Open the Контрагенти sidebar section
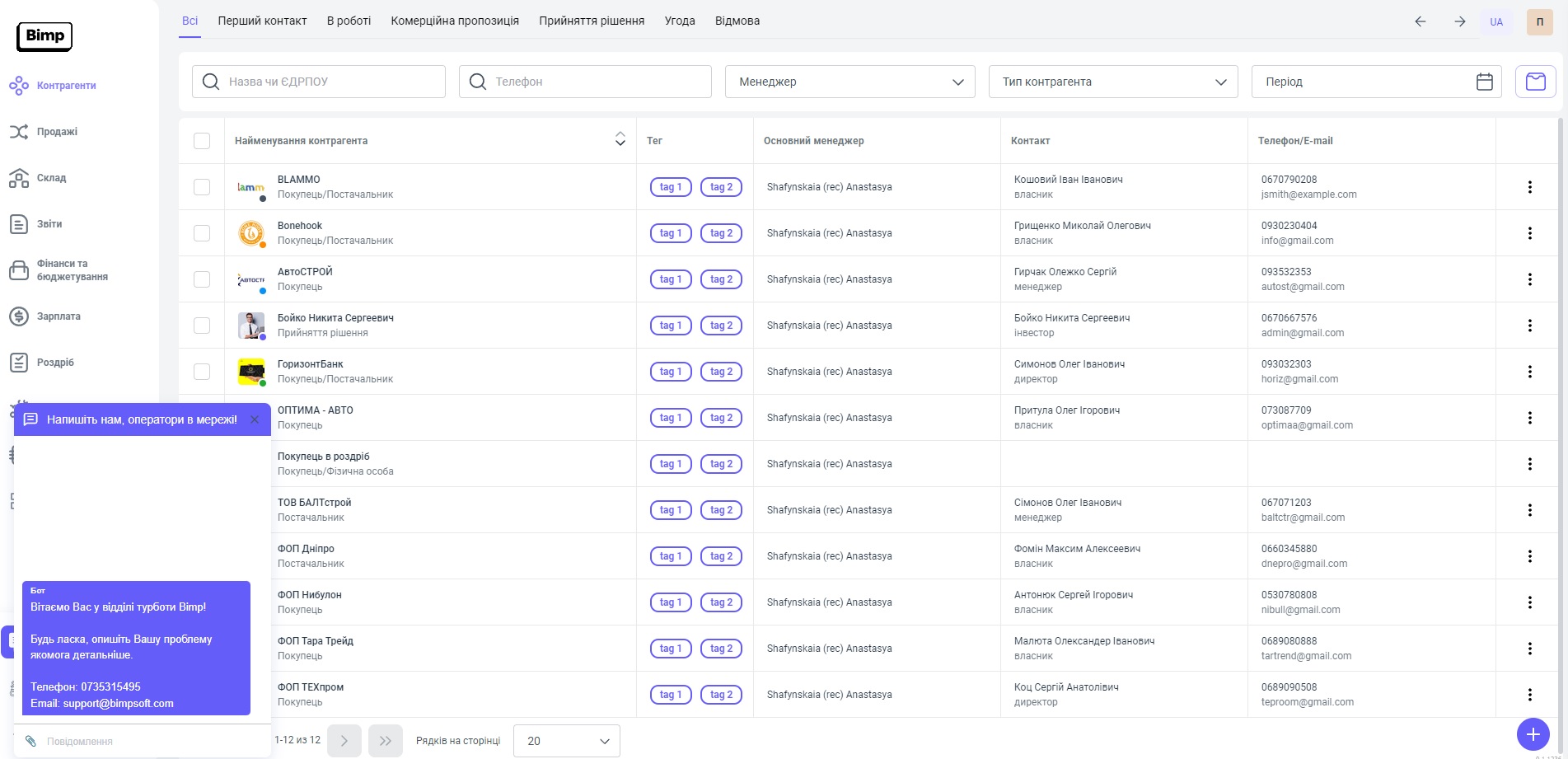Image resolution: width=1568 pixels, height=759 pixels. [53, 86]
